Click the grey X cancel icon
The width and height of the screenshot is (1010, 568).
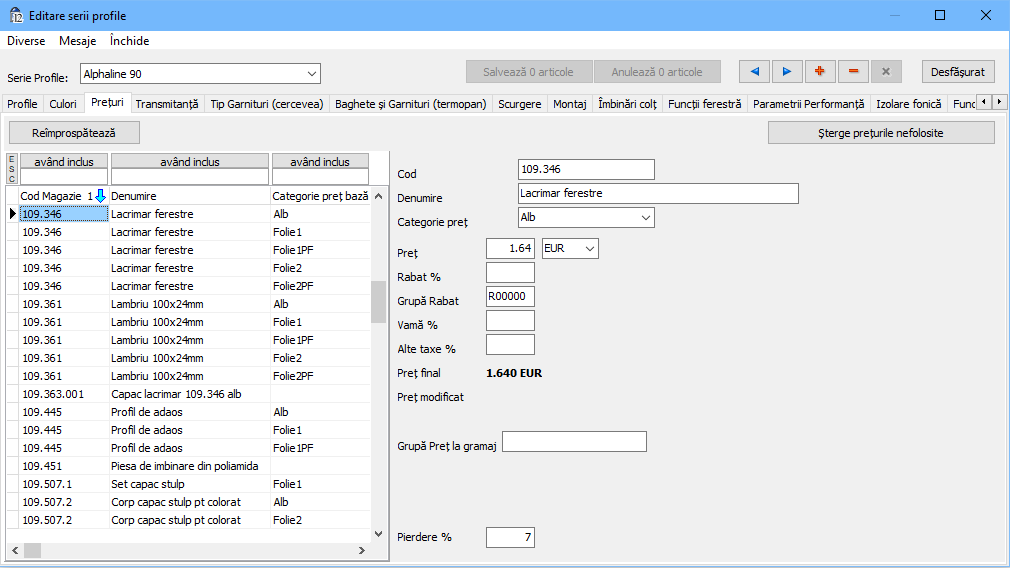coord(886,72)
